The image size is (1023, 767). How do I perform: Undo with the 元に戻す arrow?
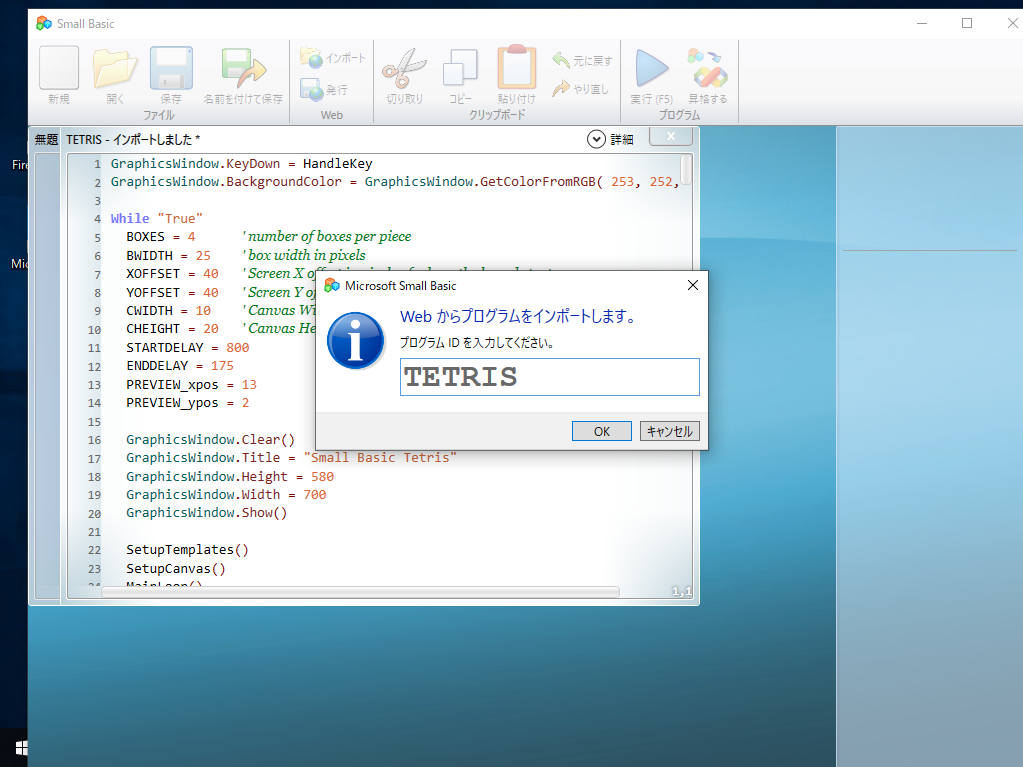coord(582,61)
